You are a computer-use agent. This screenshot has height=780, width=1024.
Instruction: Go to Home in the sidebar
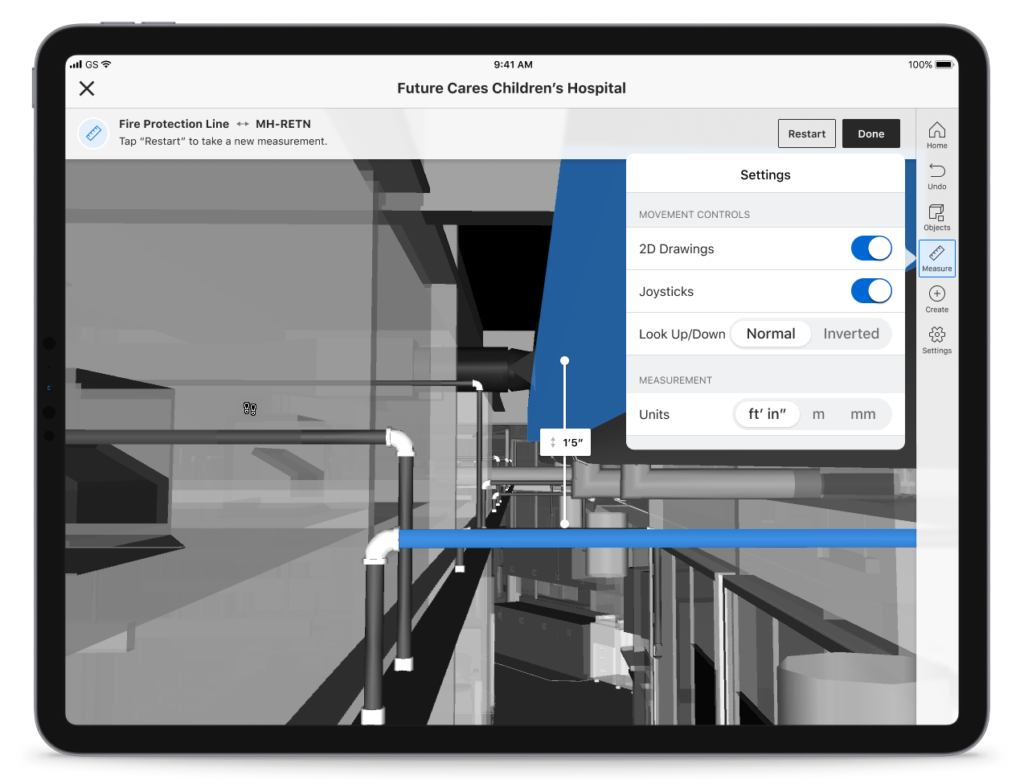[936, 135]
